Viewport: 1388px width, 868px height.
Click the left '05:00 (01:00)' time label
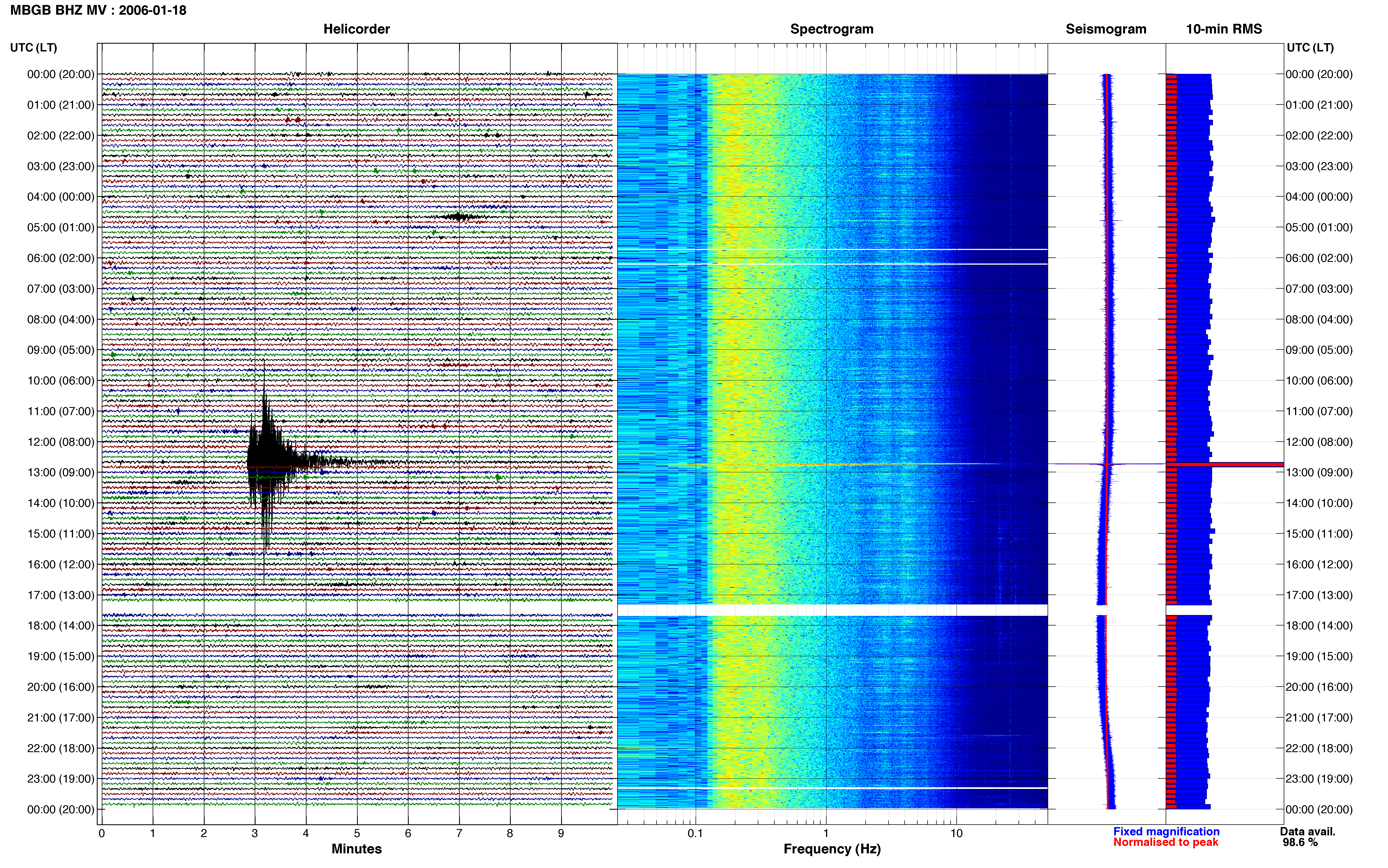[61, 227]
